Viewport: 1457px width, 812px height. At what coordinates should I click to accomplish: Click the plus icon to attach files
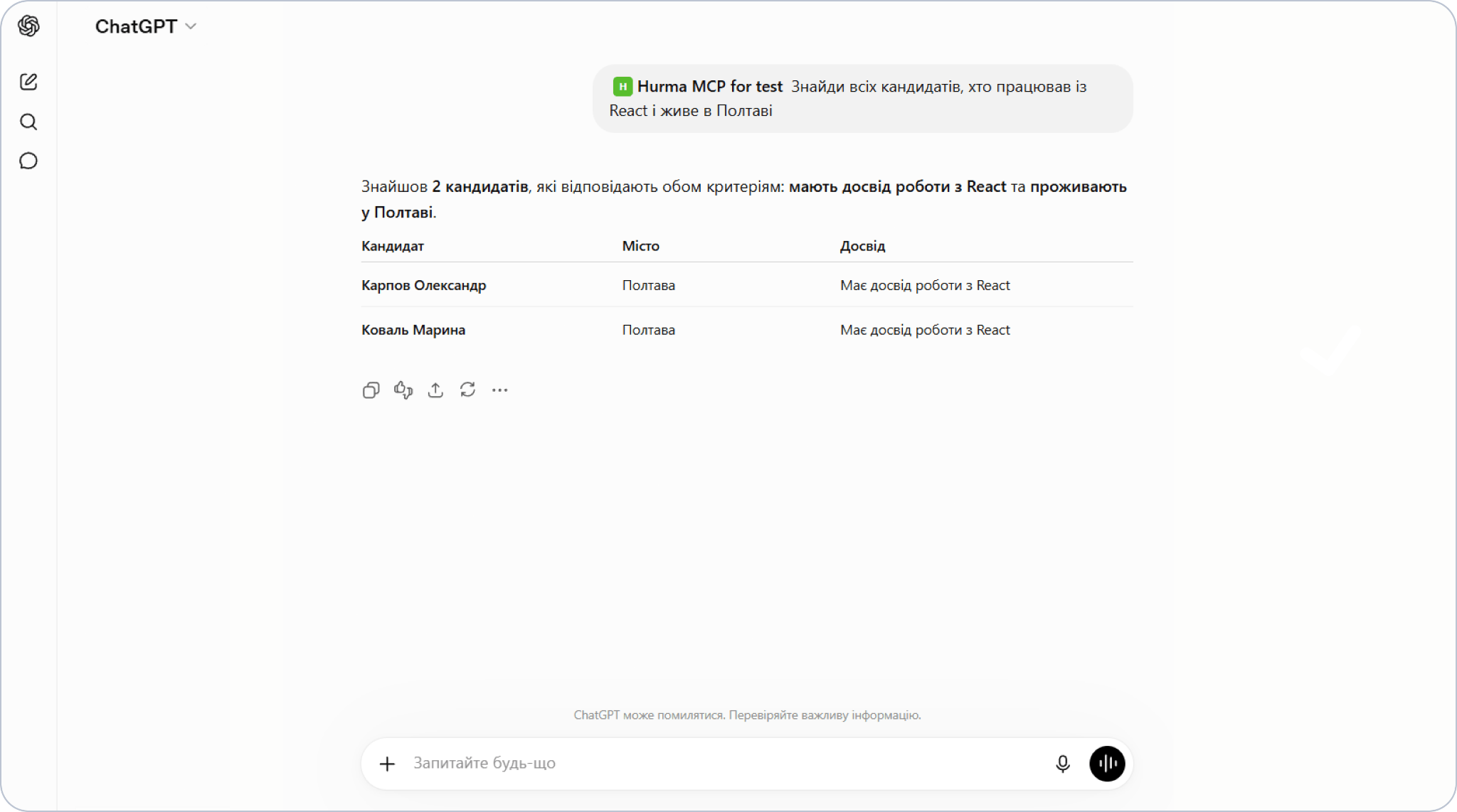387,764
